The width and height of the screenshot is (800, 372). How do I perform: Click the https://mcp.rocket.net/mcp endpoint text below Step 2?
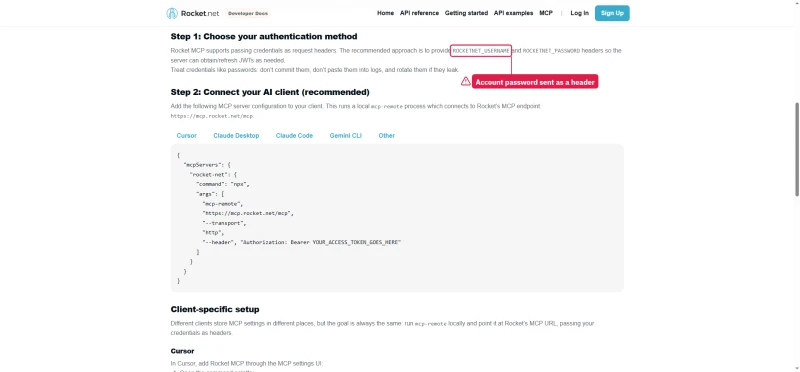point(212,116)
